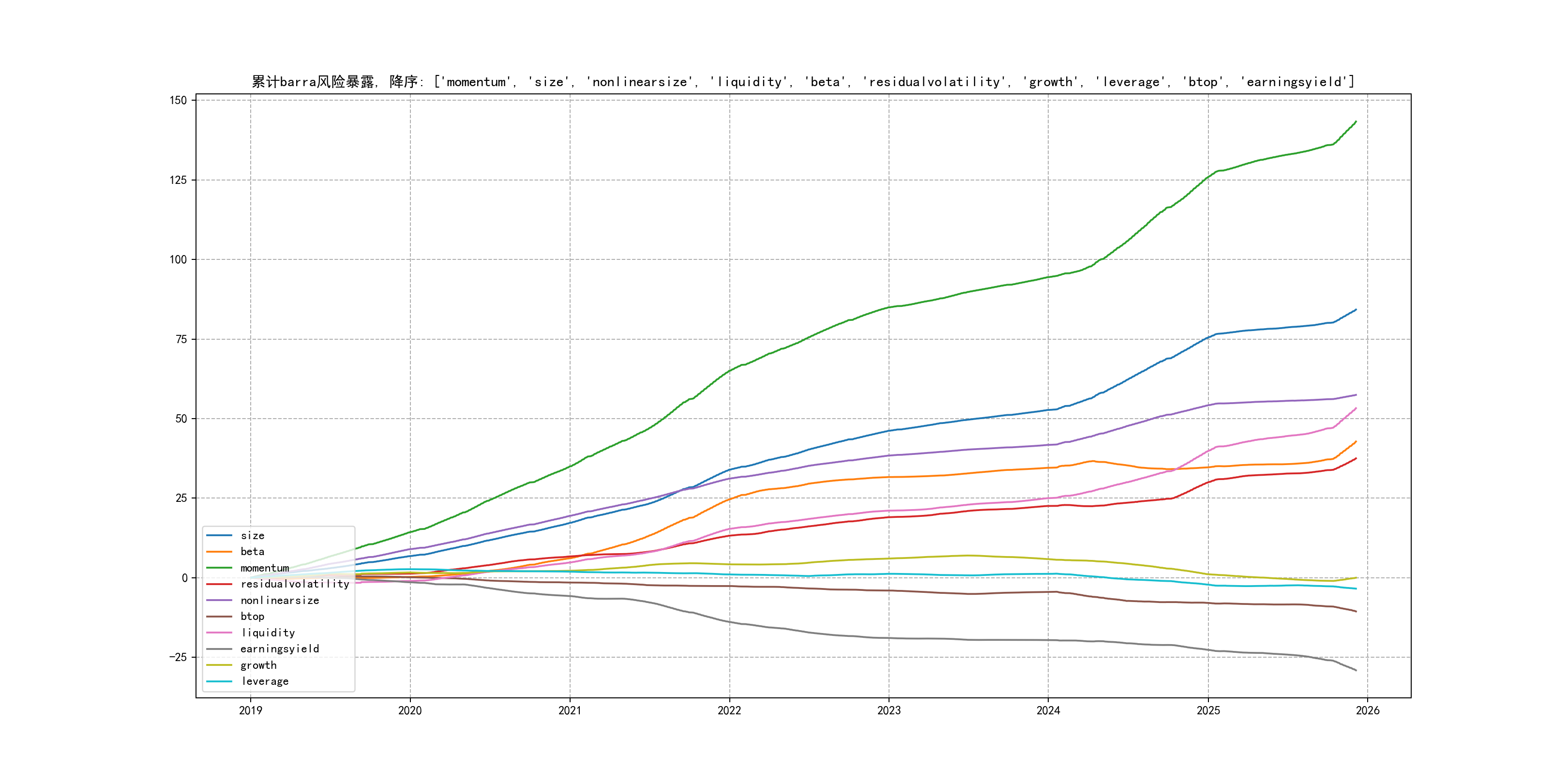Select the earningsyield legend label
This screenshot has height=784, width=1568.
click(x=279, y=649)
